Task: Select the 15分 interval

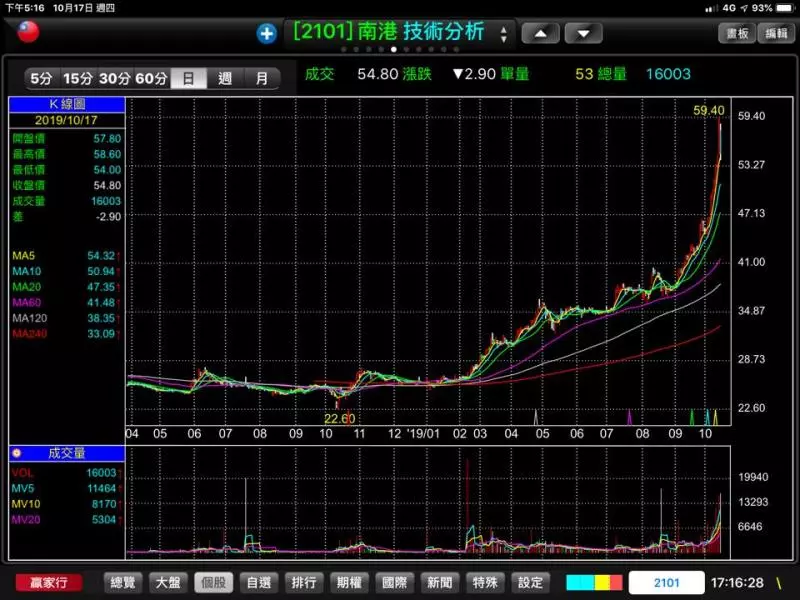Action: [x=78, y=79]
